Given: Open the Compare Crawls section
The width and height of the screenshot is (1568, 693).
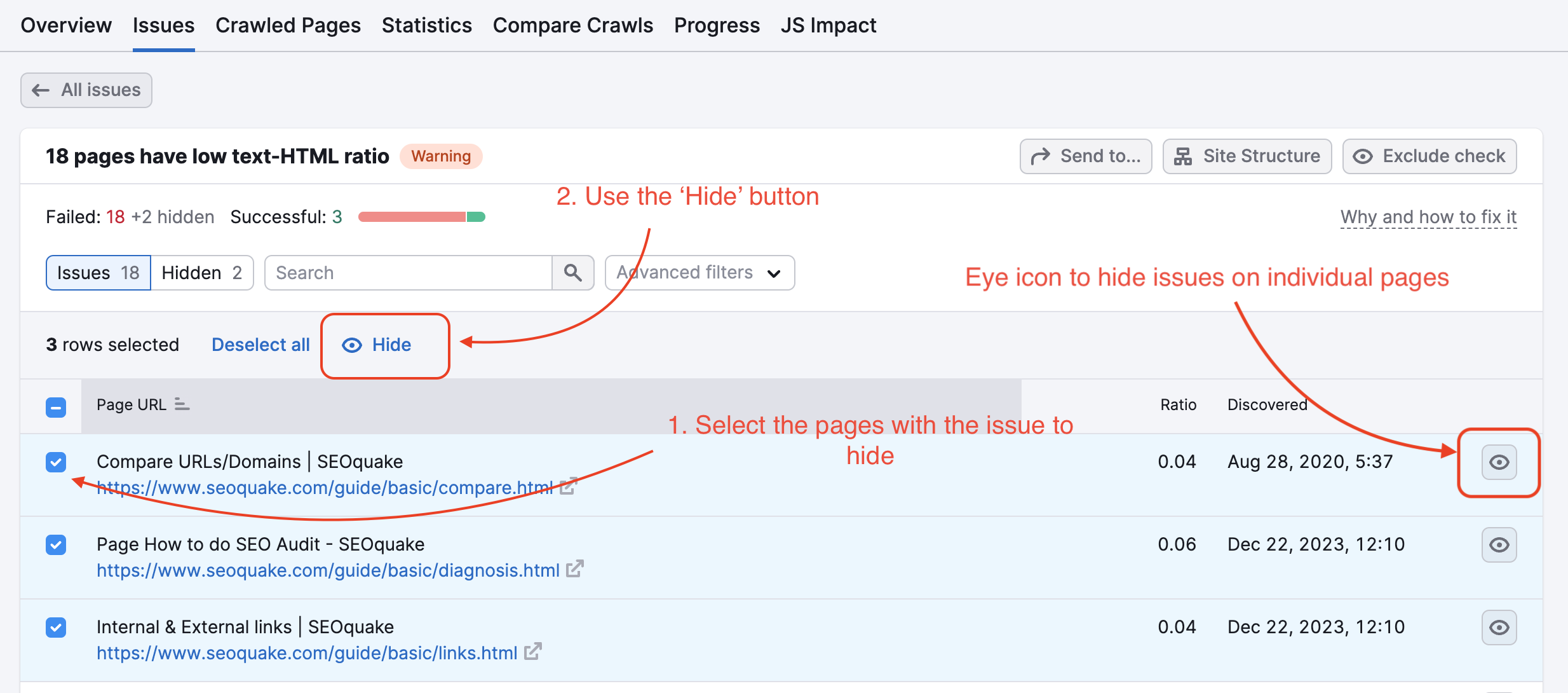Looking at the screenshot, I should coord(572,25).
